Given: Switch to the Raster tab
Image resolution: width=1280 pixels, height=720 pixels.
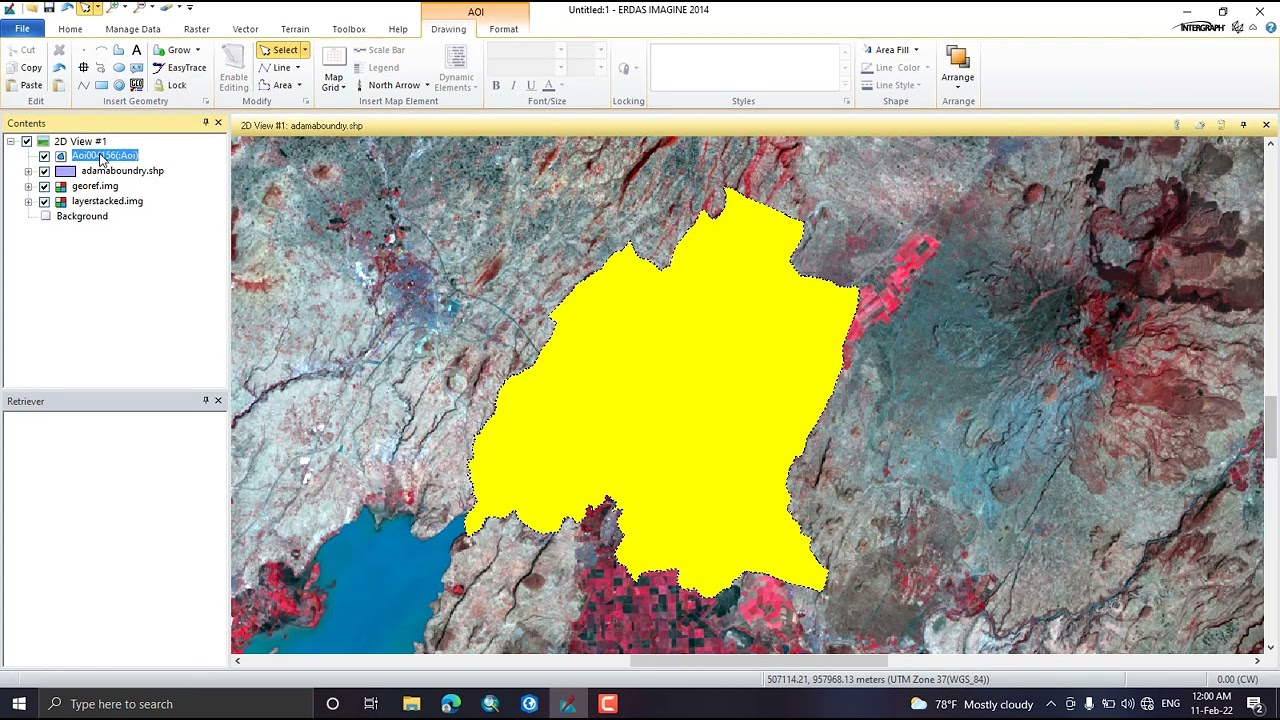Looking at the screenshot, I should click(197, 29).
